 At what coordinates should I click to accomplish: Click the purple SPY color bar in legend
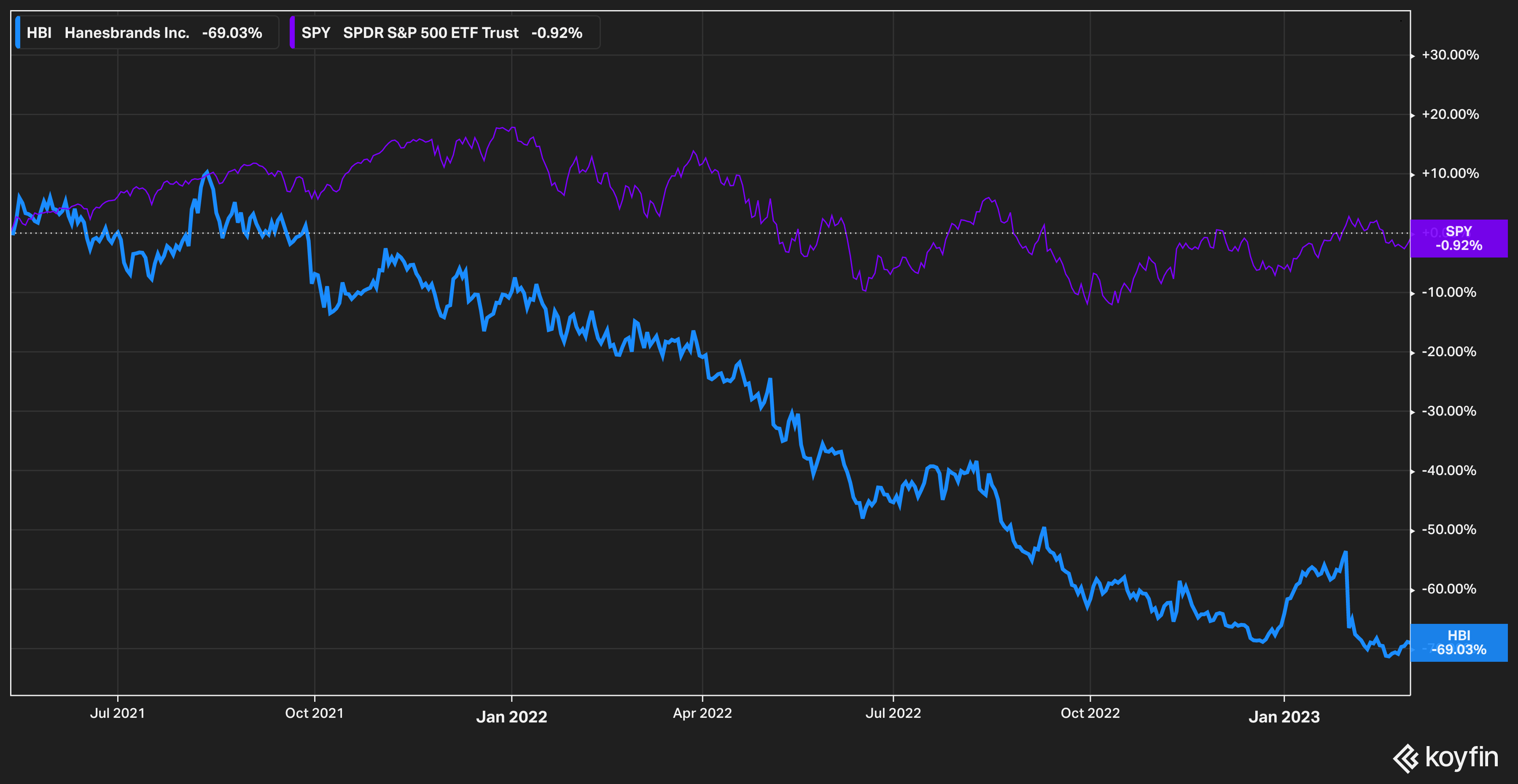[x=293, y=32]
